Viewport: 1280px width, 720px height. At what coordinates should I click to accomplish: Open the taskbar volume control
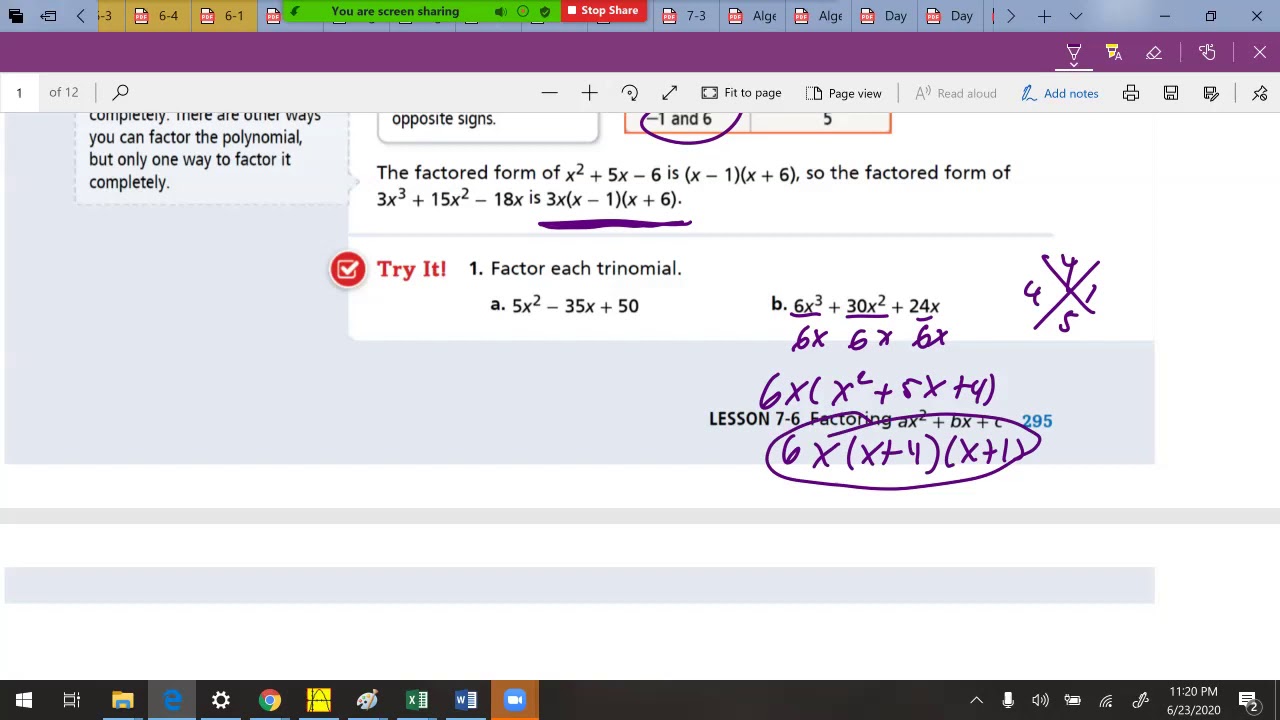[x=1040, y=700]
